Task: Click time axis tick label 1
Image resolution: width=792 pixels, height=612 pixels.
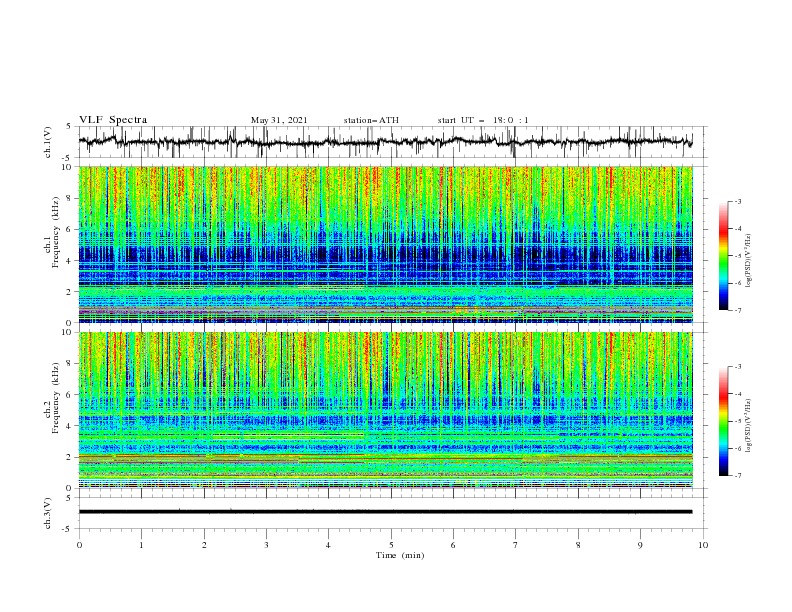Action: click(x=141, y=545)
